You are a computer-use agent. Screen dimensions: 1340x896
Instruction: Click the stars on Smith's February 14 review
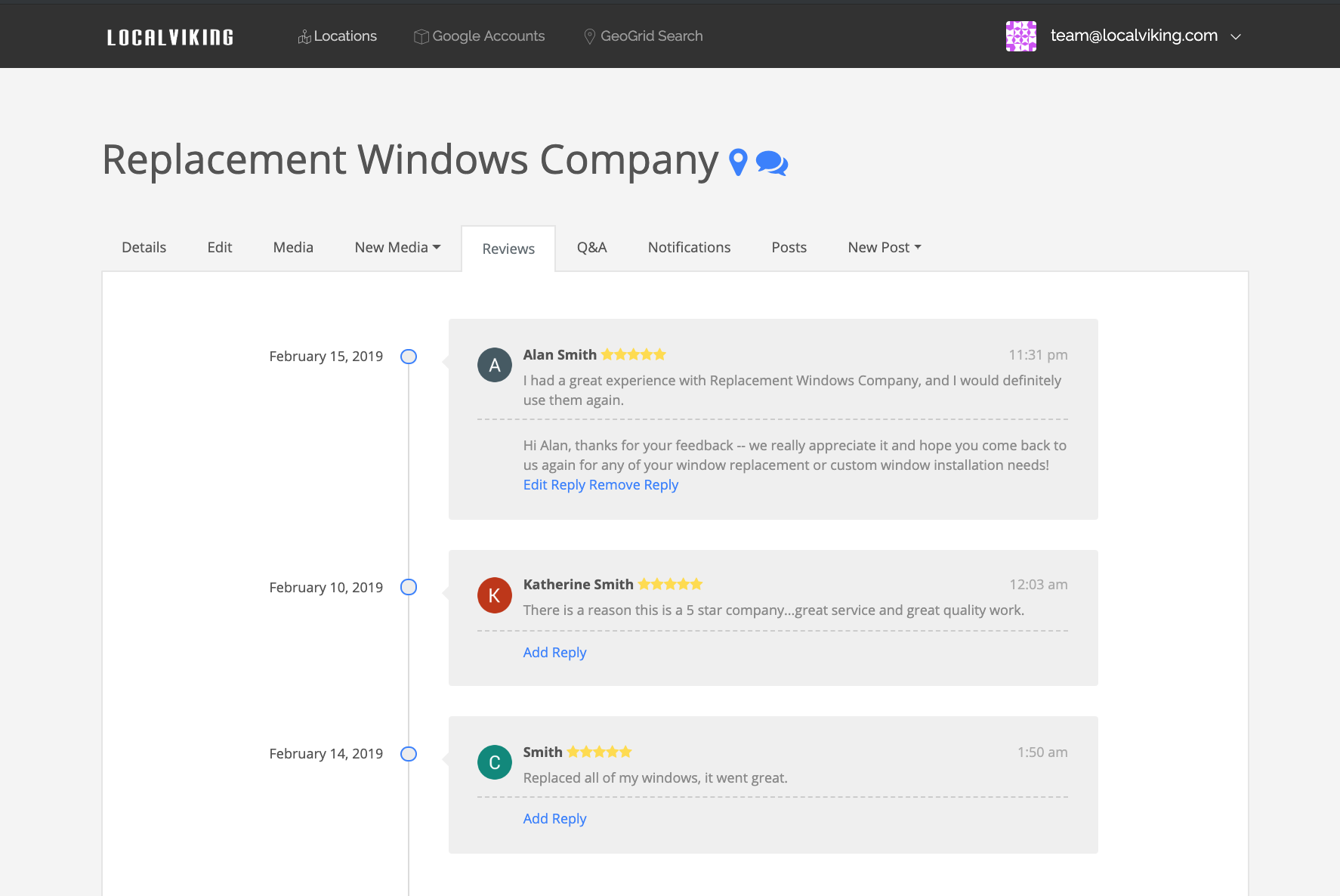[599, 751]
